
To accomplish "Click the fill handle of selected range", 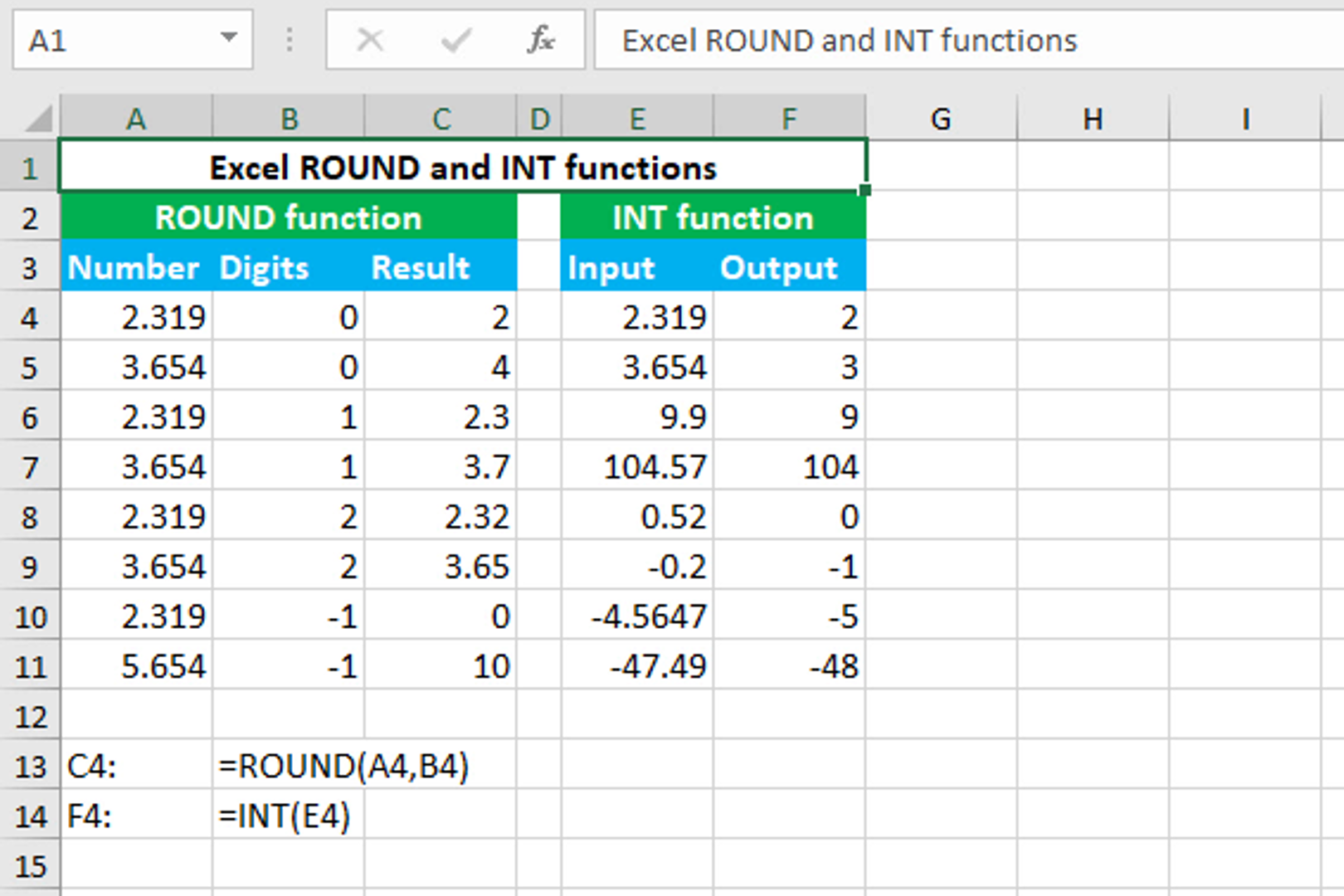I will [865, 190].
